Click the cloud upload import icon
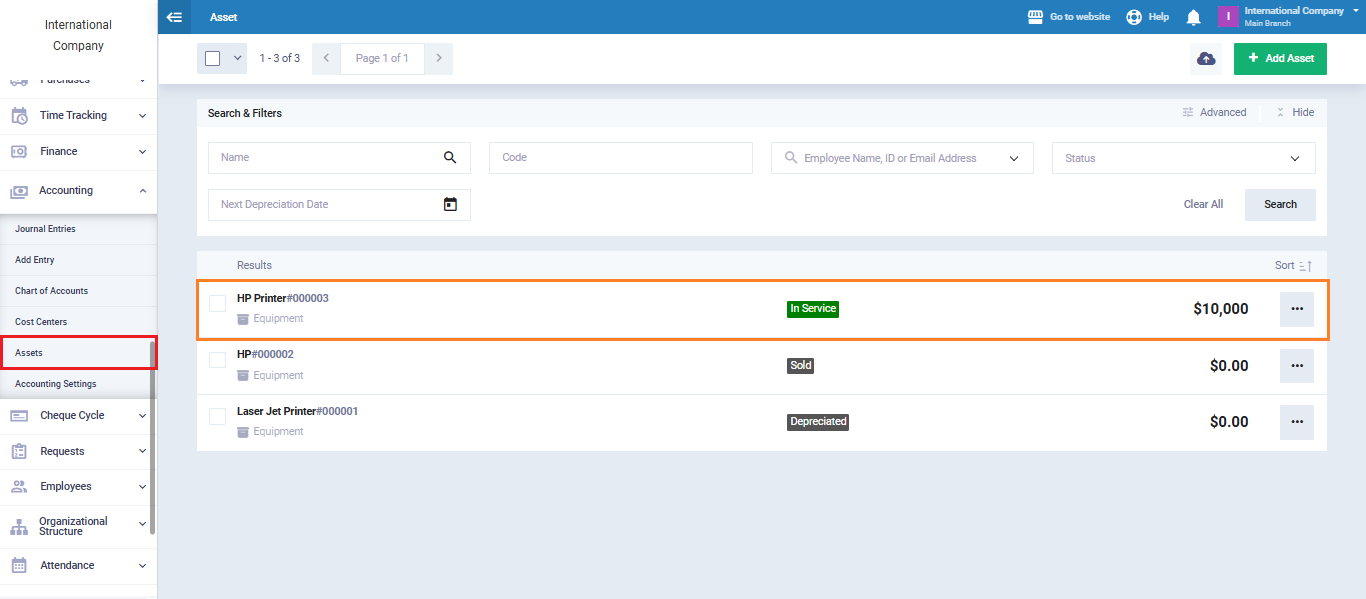Viewport: 1366px width, 599px height. coord(1206,59)
